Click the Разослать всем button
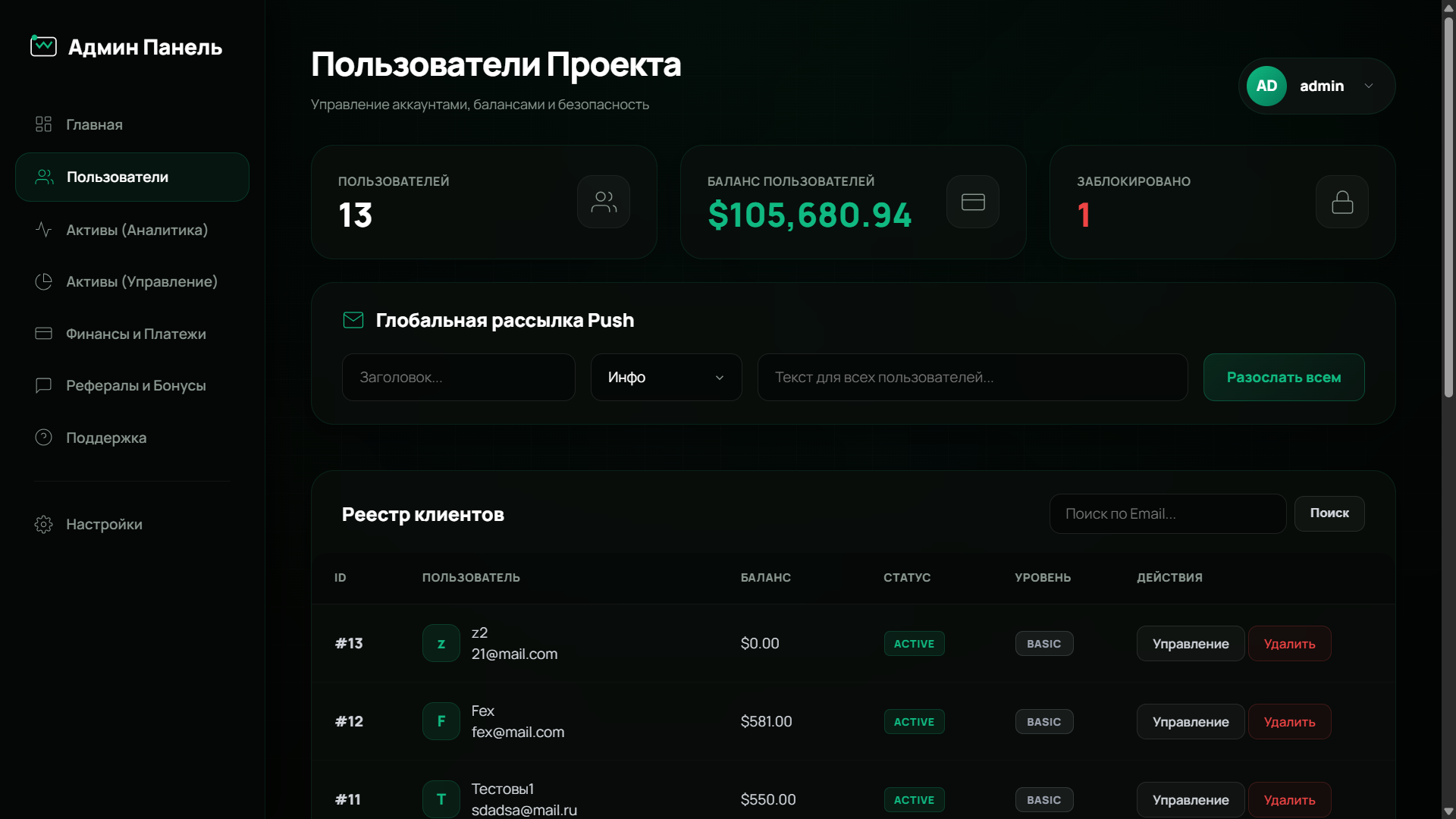Image resolution: width=1456 pixels, height=819 pixels. point(1284,378)
